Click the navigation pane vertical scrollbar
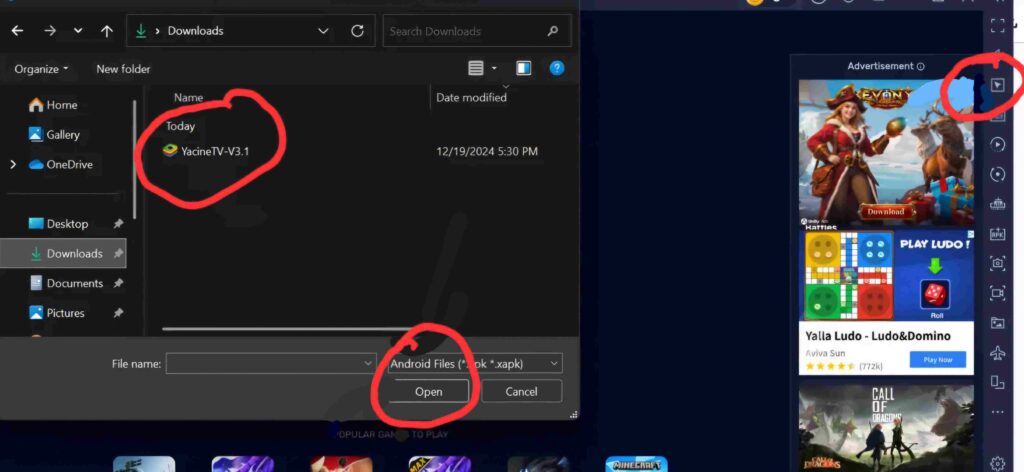Viewport: 1024px width, 472px height. pyautogui.click(x=135, y=159)
